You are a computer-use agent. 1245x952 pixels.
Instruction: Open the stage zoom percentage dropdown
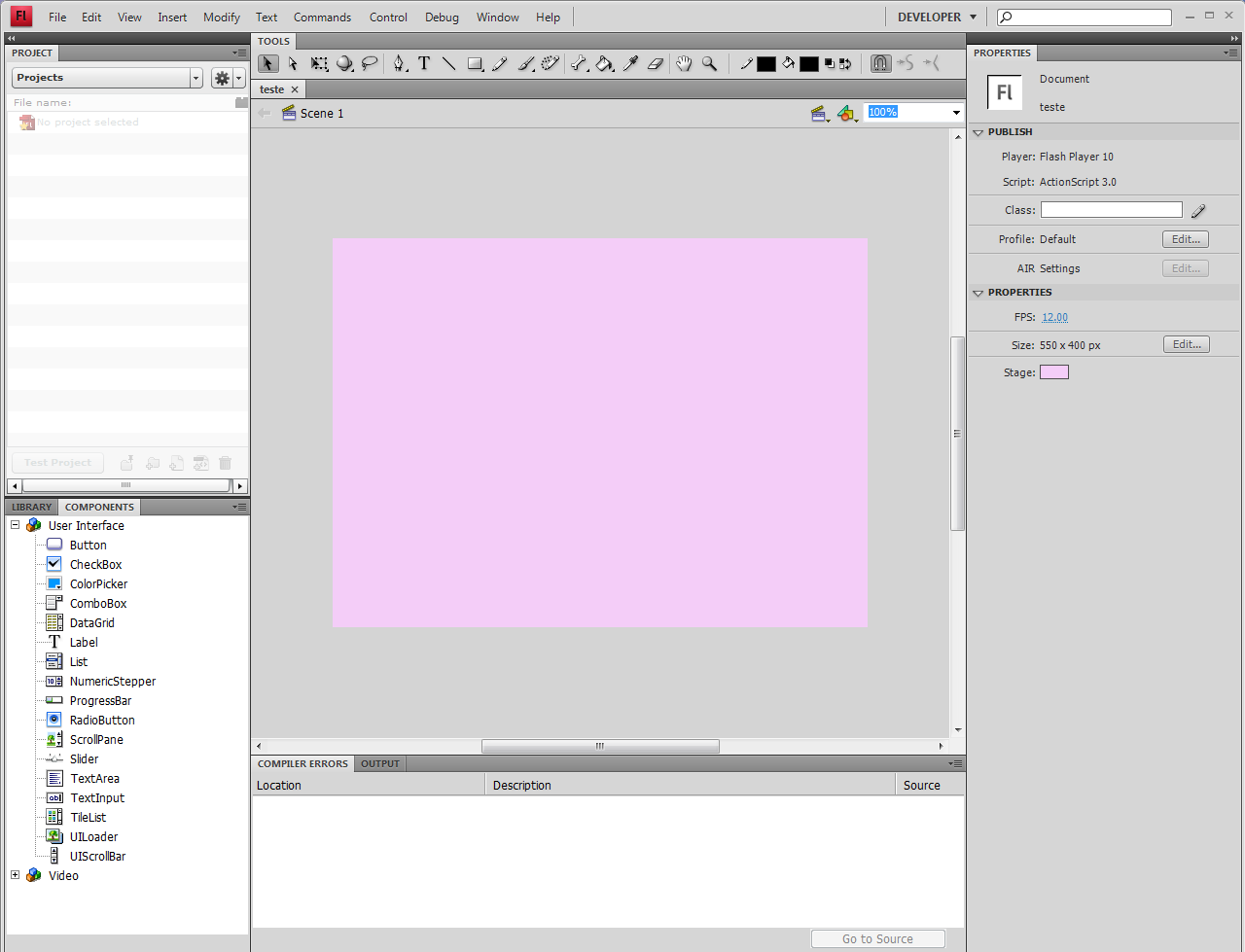pos(956,113)
